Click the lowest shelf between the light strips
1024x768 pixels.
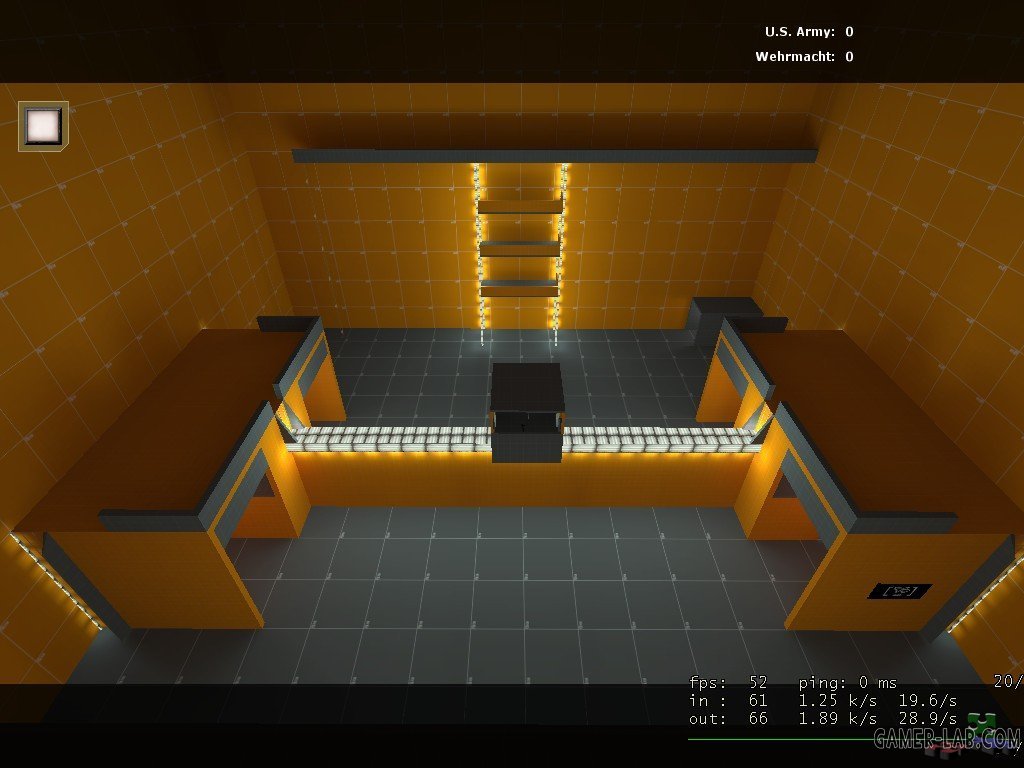coord(520,288)
